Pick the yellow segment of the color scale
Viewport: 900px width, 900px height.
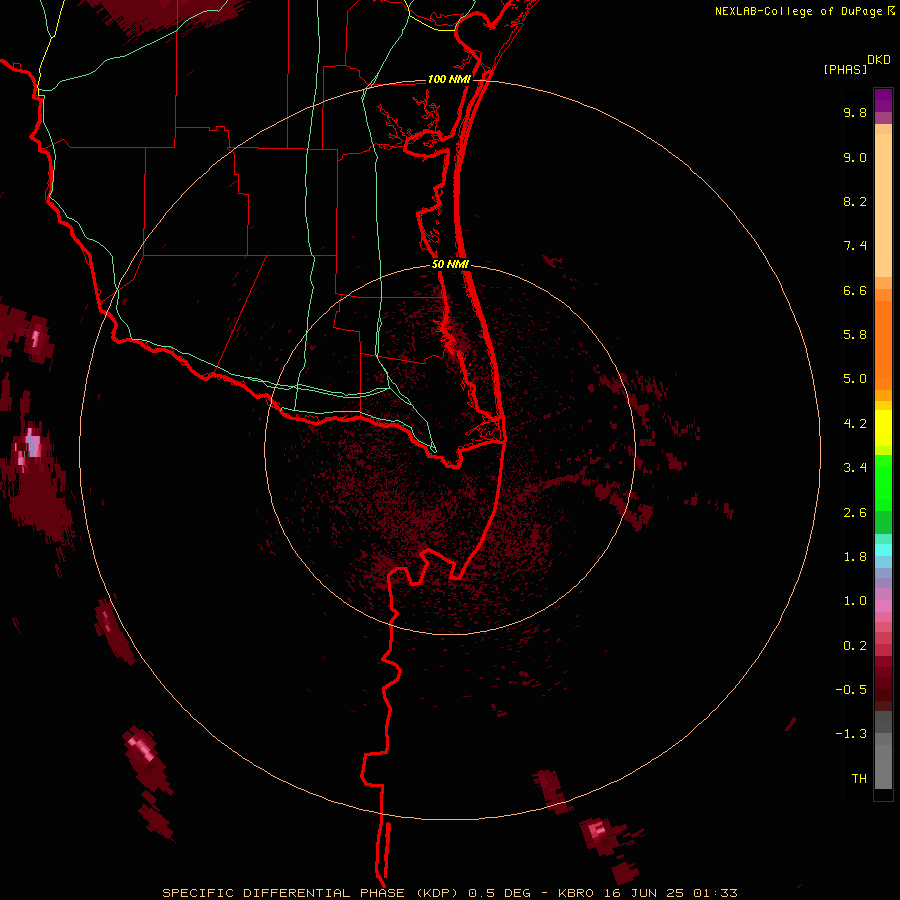pos(883,428)
